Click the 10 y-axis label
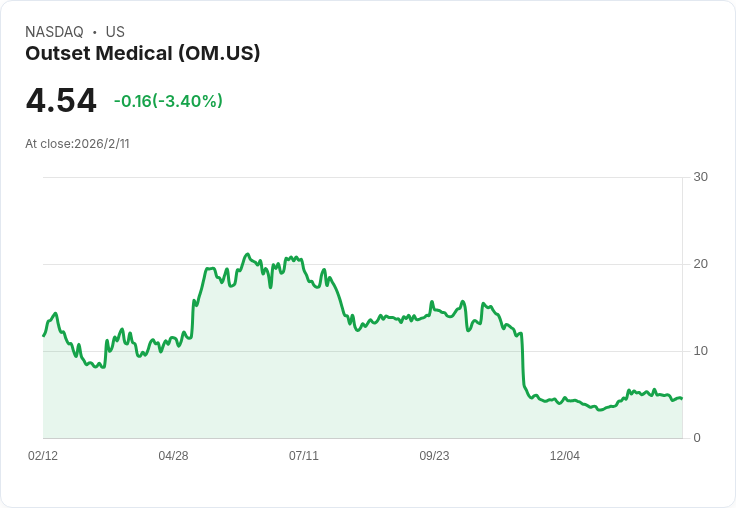The image size is (736, 508). coord(700,351)
